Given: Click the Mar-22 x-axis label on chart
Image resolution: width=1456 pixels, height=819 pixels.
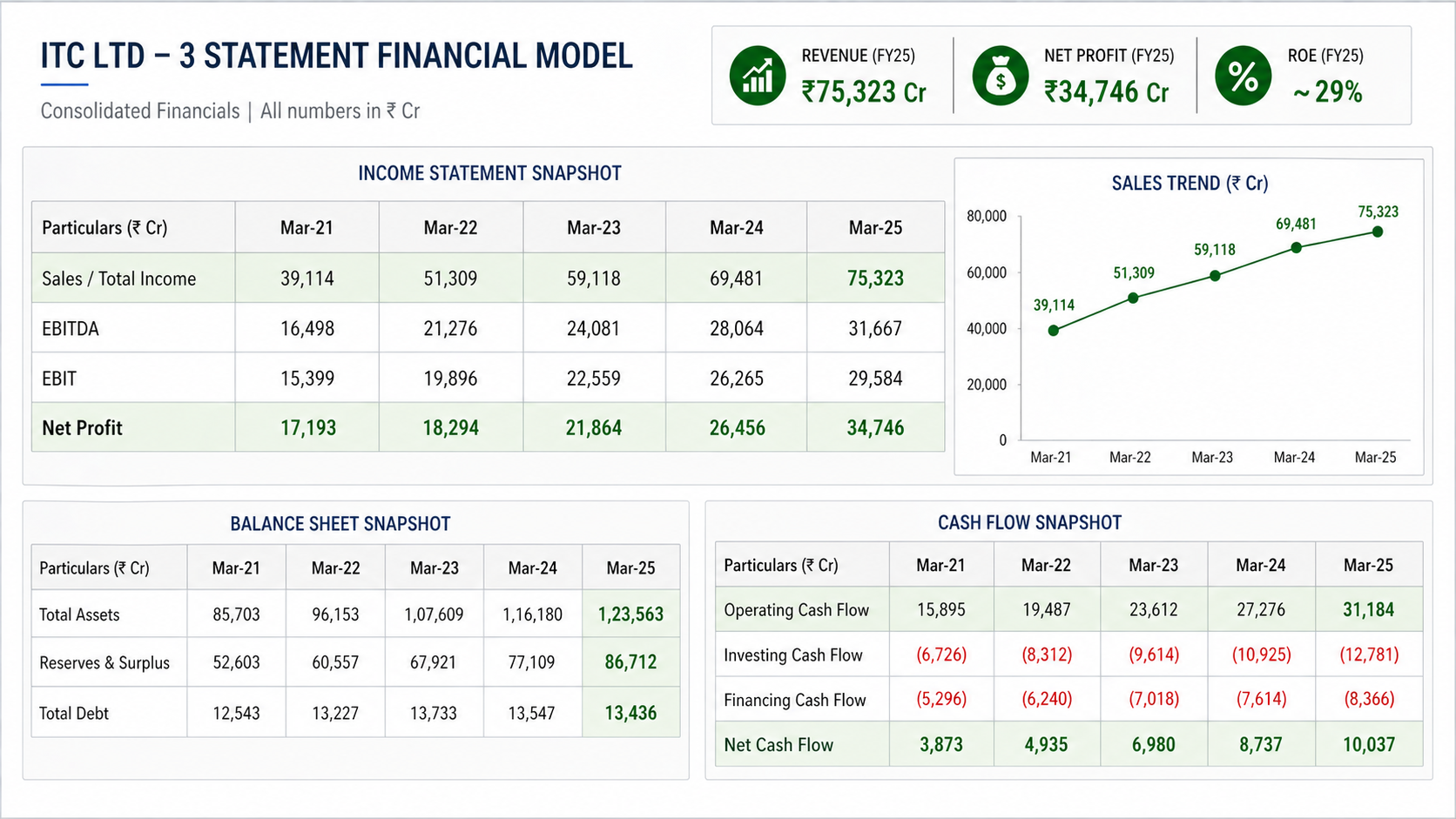Looking at the screenshot, I should pos(1130,457).
